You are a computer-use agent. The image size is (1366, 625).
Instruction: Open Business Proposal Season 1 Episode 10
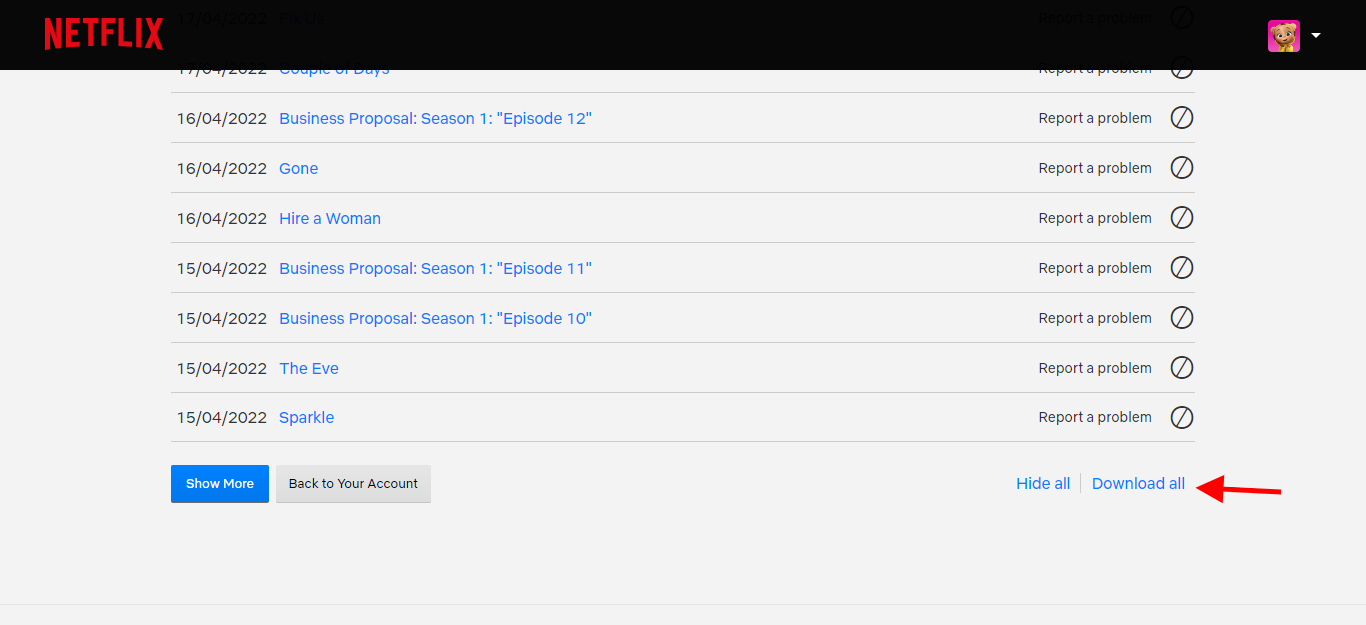tap(435, 318)
